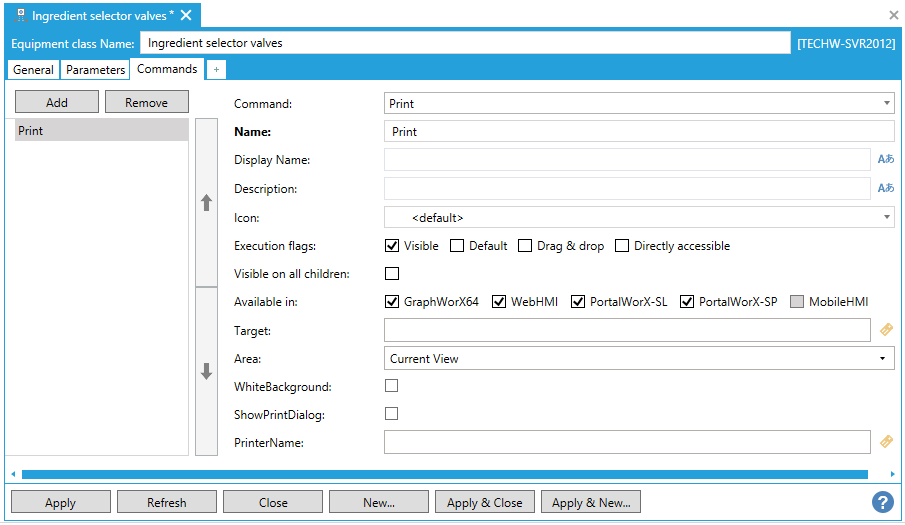Switch to the Parameters tab

coord(95,70)
